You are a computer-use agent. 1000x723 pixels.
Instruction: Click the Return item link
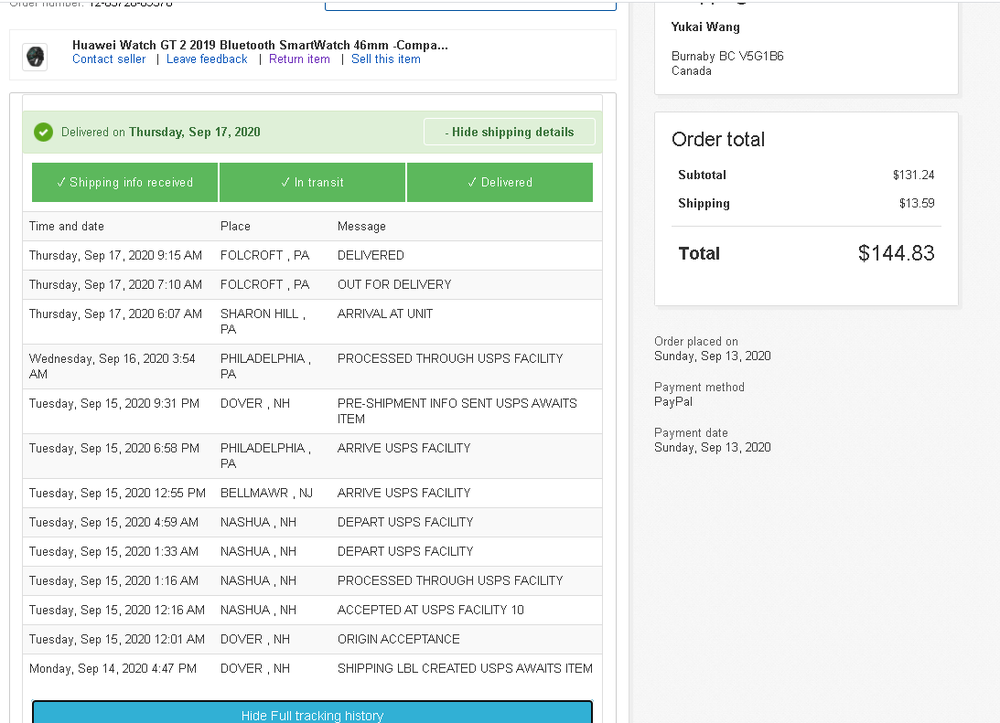299,59
